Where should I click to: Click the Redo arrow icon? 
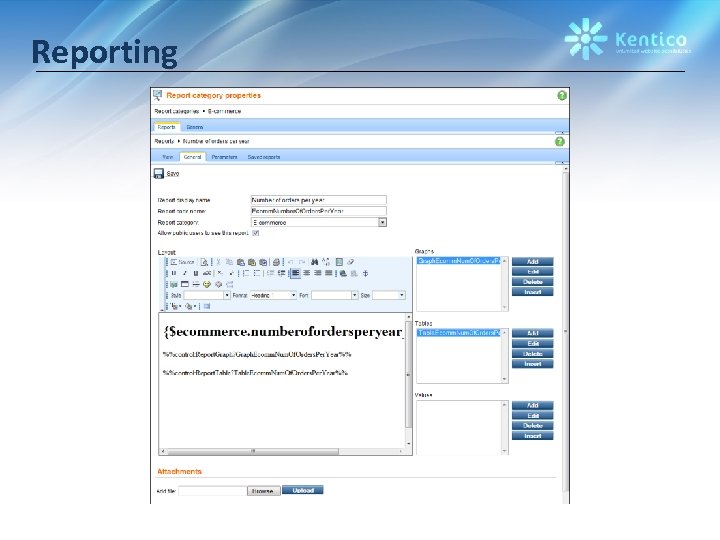[x=302, y=262]
